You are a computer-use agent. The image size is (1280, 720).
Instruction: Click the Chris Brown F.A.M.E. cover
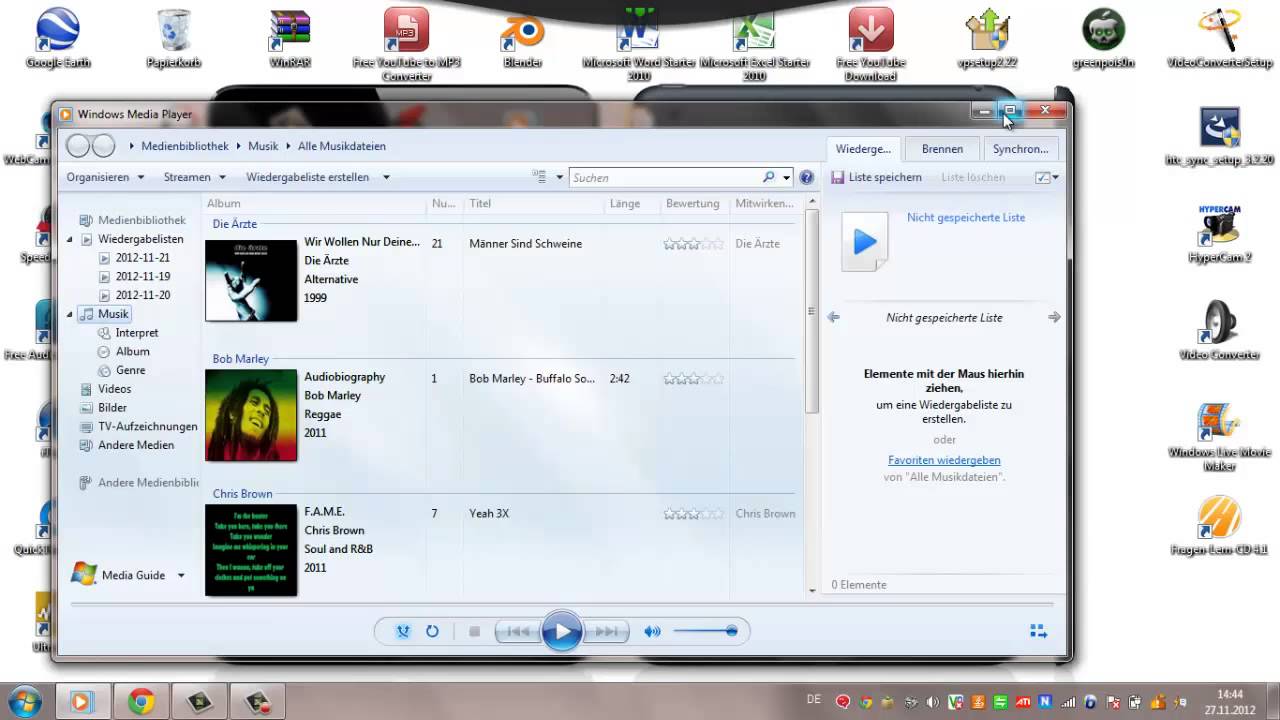251,550
